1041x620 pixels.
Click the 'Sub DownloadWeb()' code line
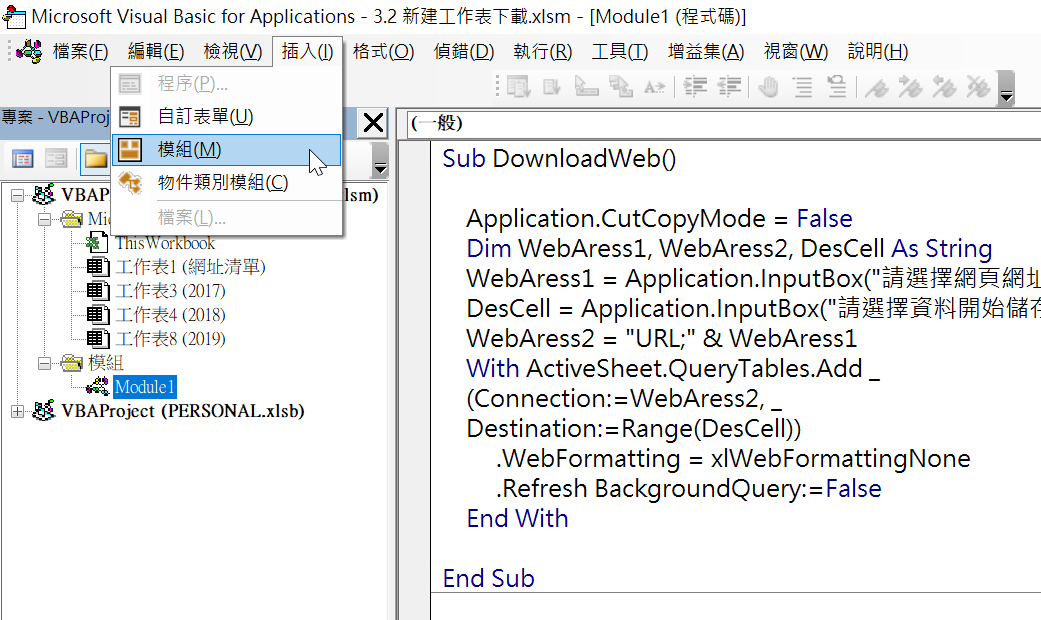pyautogui.click(x=559, y=159)
